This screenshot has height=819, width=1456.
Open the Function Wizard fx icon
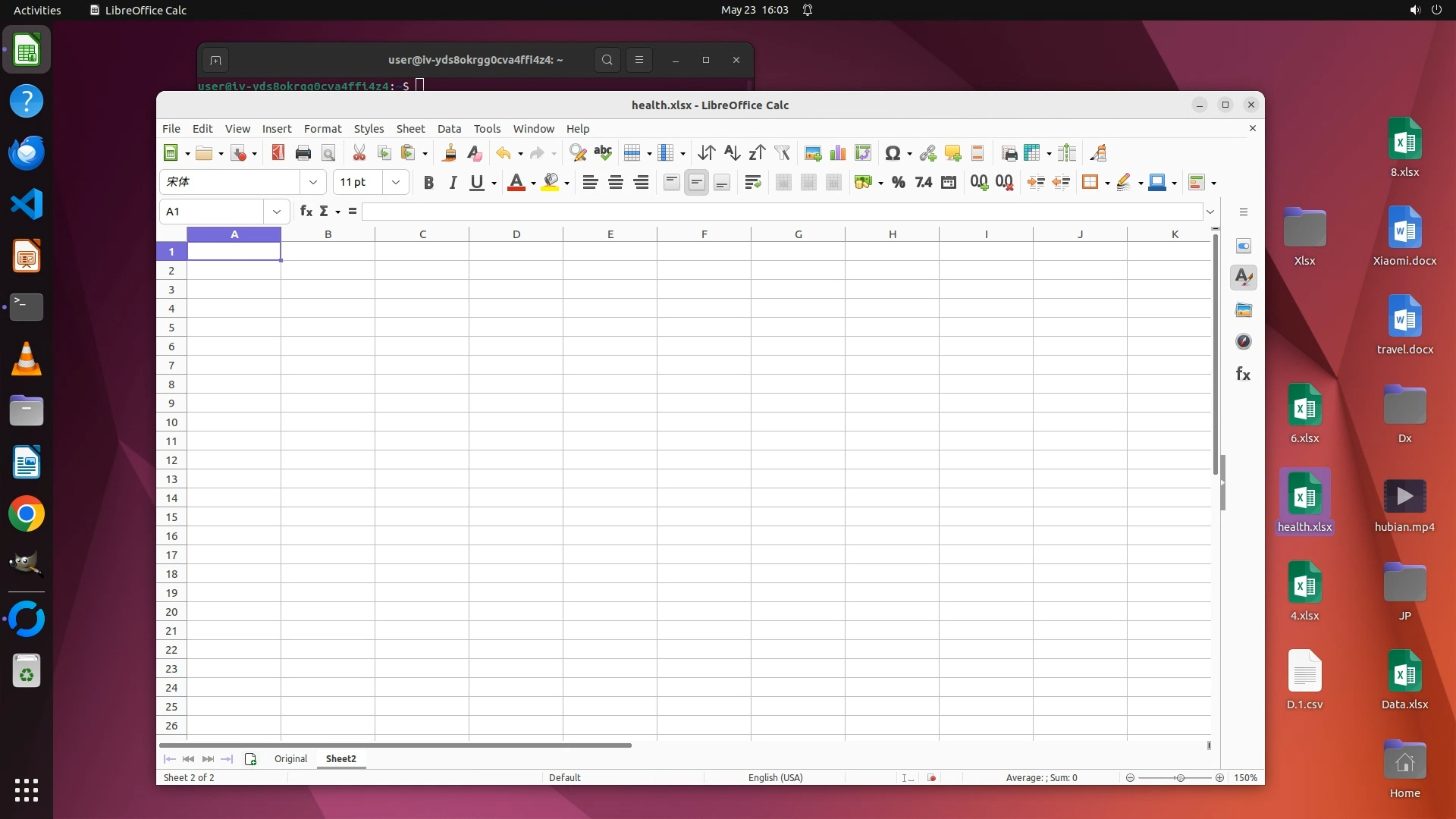[x=306, y=212]
